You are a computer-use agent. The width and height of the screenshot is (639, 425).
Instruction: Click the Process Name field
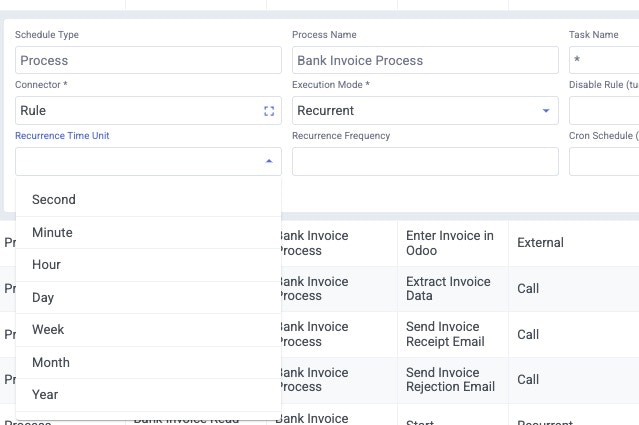(425, 60)
